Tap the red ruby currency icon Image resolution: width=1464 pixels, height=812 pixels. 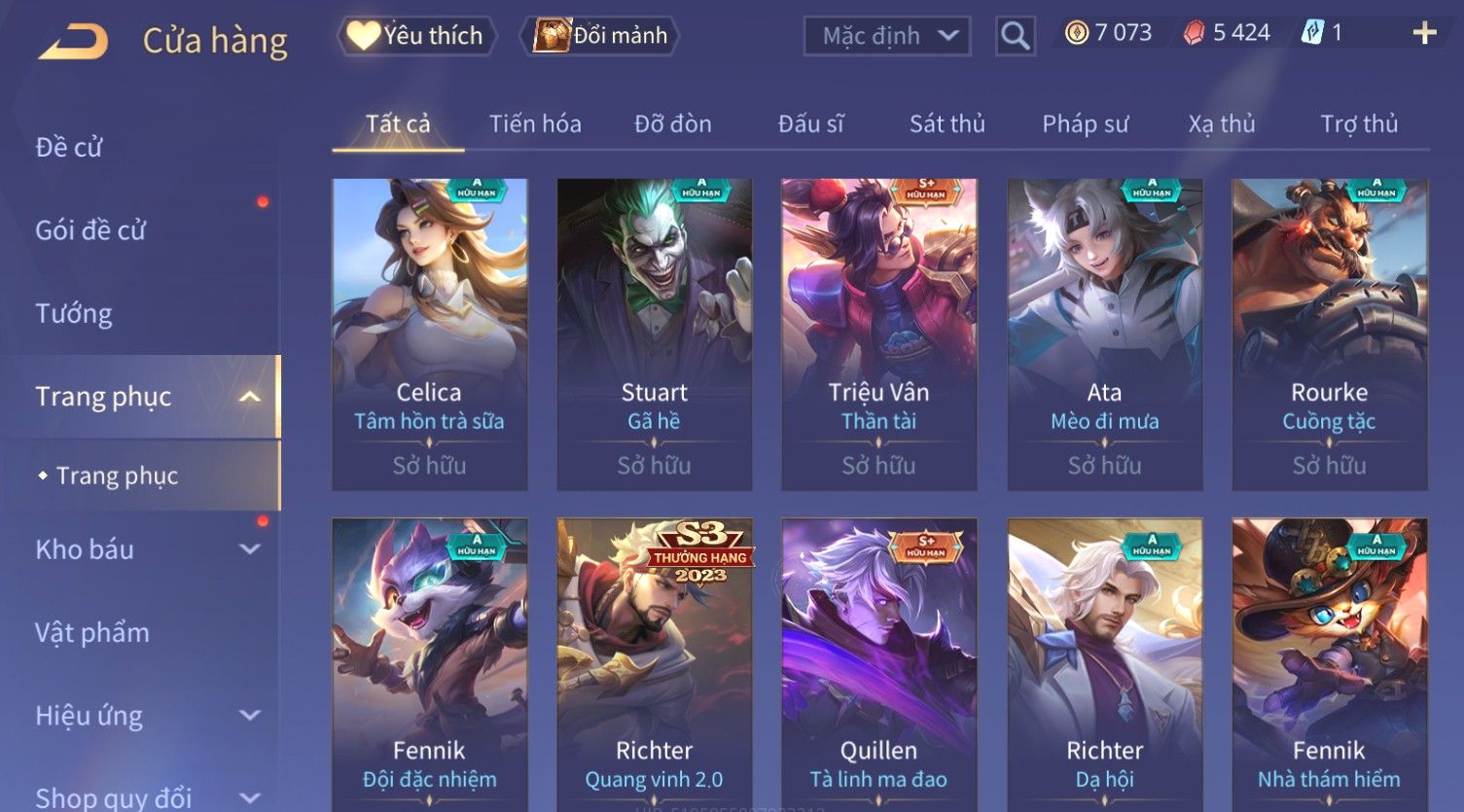1194,33
